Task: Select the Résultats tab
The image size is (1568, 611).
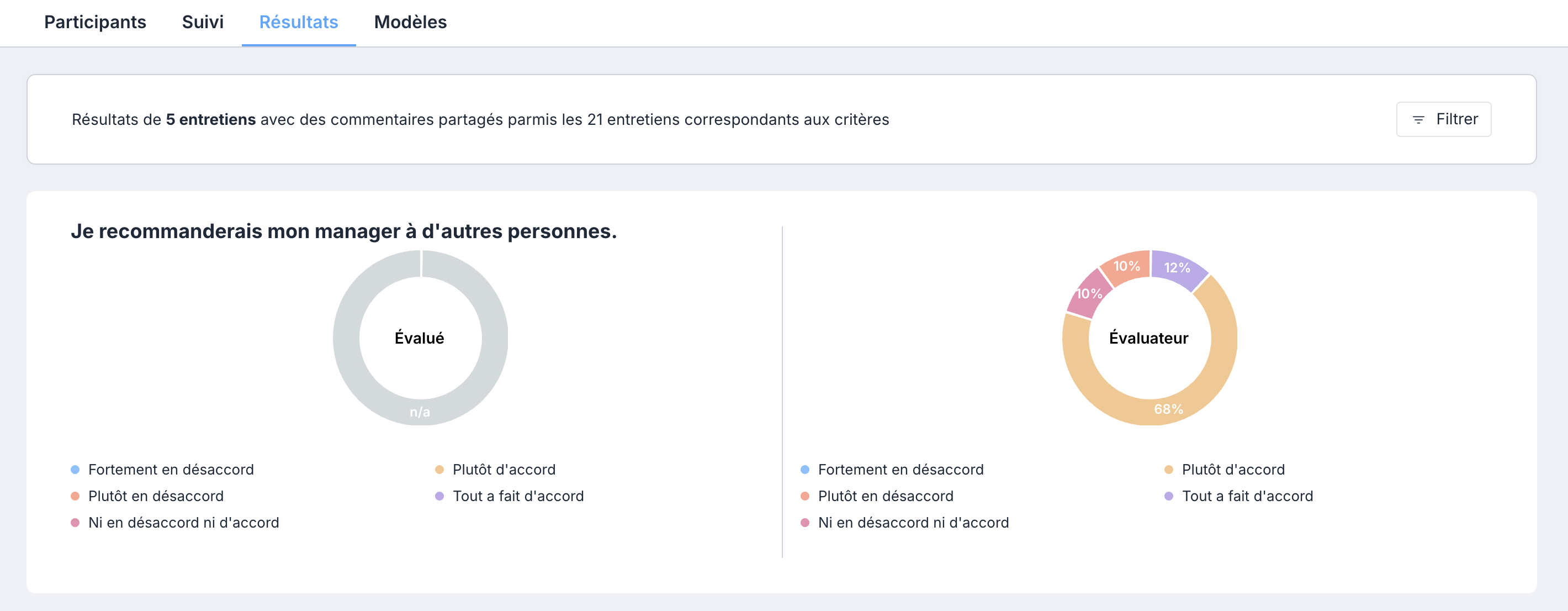Action: pyautogui.click(x=299, y=22)
